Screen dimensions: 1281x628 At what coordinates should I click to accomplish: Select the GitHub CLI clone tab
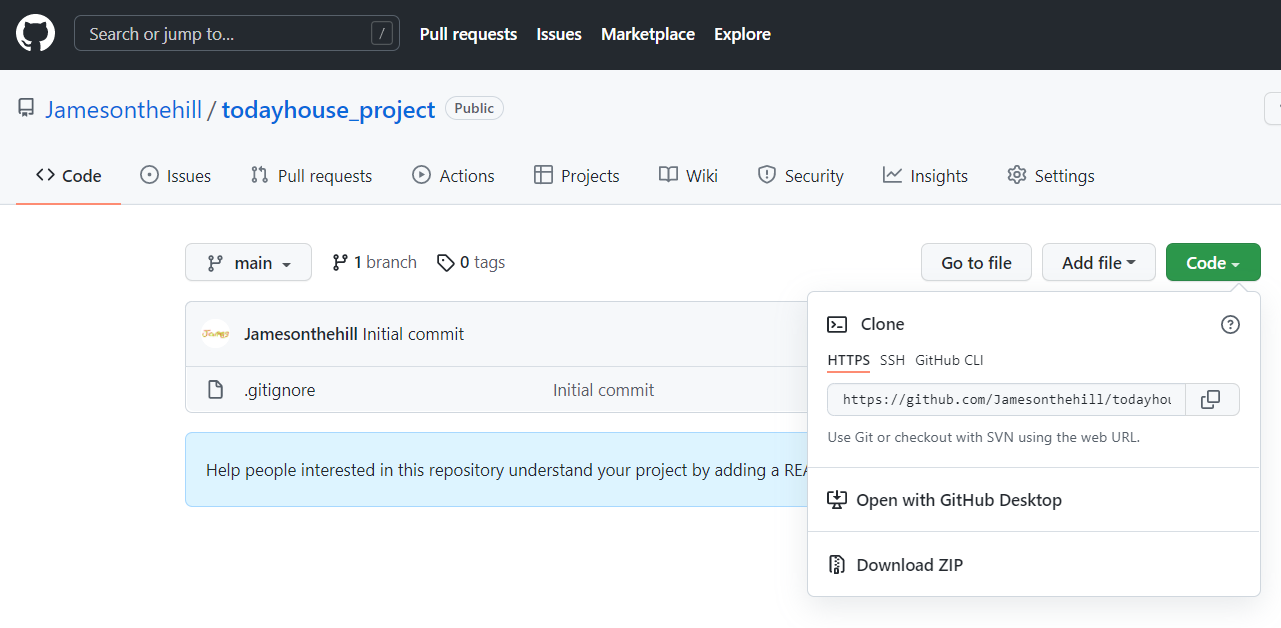(x=949, y=360)
